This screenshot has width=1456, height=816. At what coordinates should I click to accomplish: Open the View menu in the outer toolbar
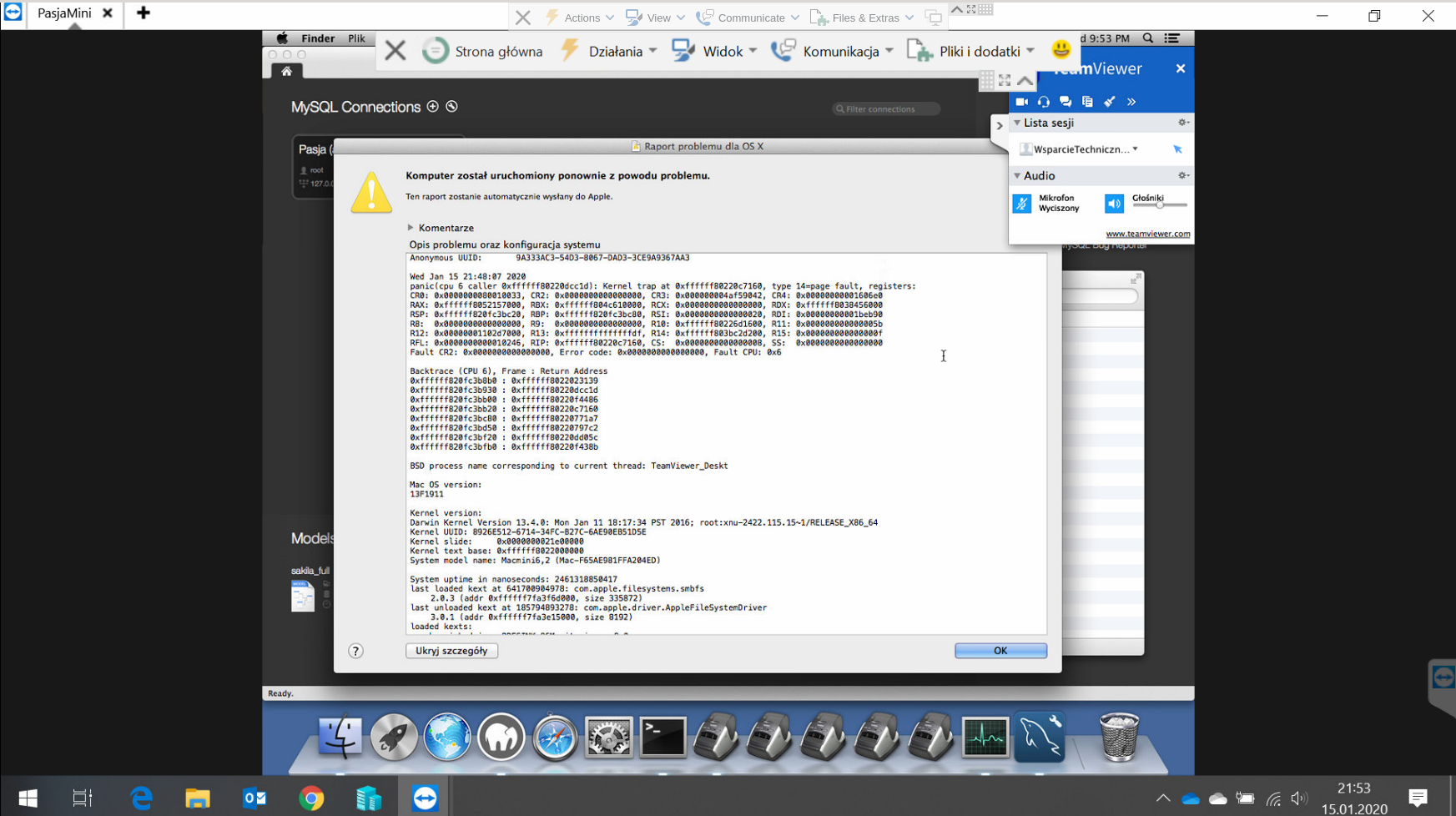pos(655,18)
